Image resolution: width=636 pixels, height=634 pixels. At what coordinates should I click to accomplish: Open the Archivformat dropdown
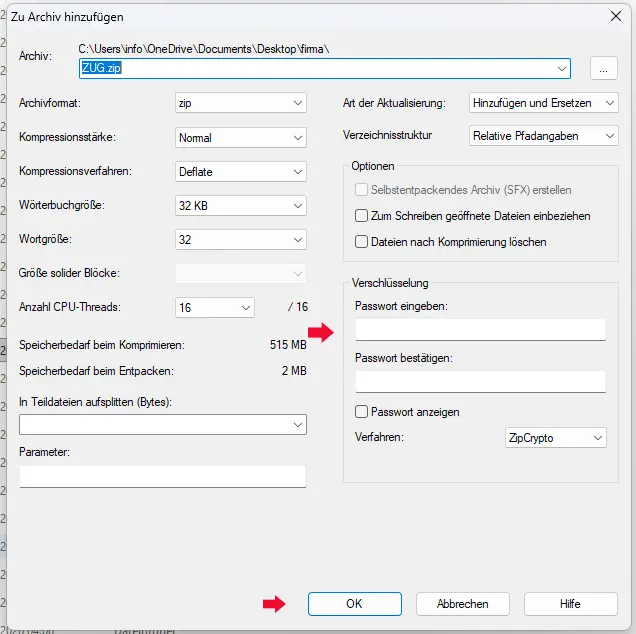[241, 103]
